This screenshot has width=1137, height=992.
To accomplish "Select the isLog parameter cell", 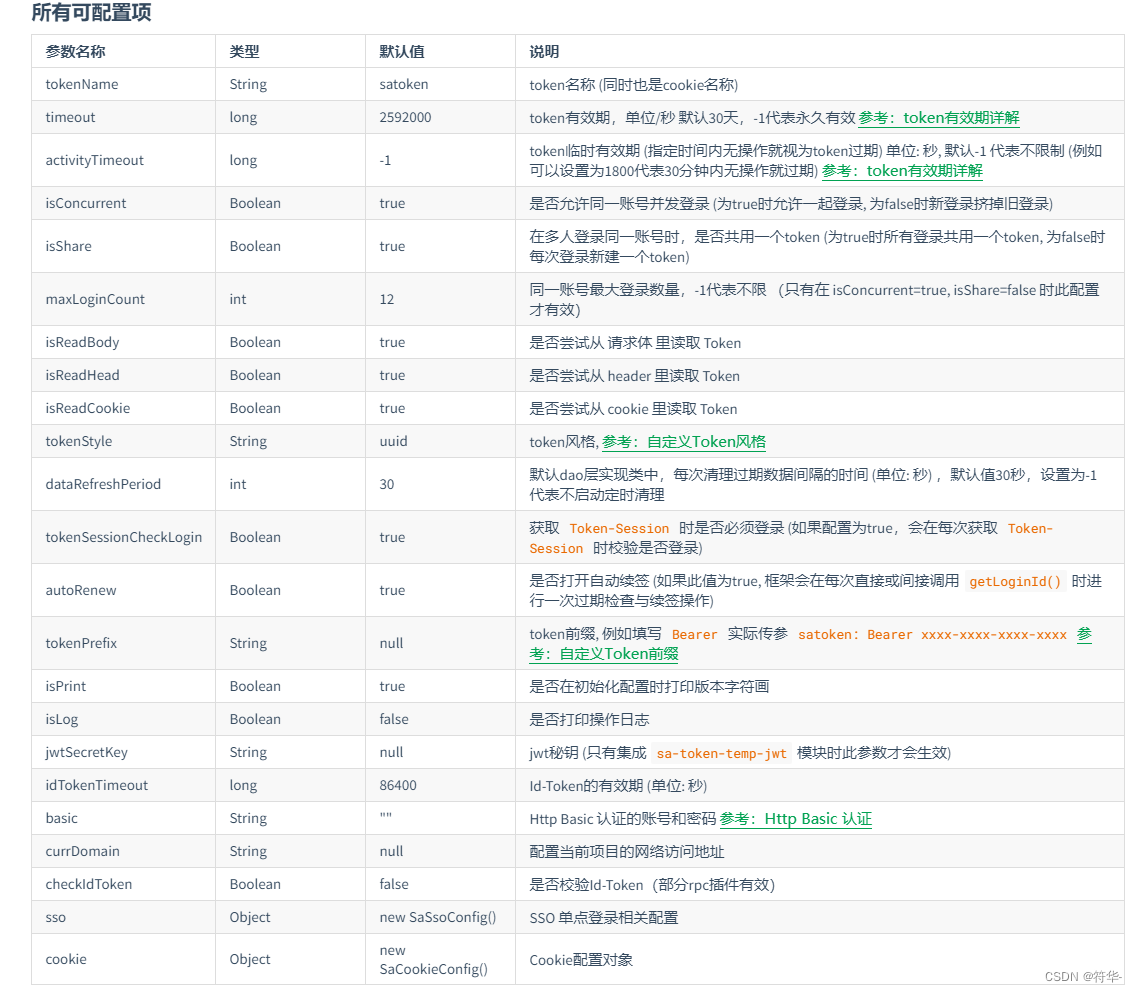I will click(123, 719).
